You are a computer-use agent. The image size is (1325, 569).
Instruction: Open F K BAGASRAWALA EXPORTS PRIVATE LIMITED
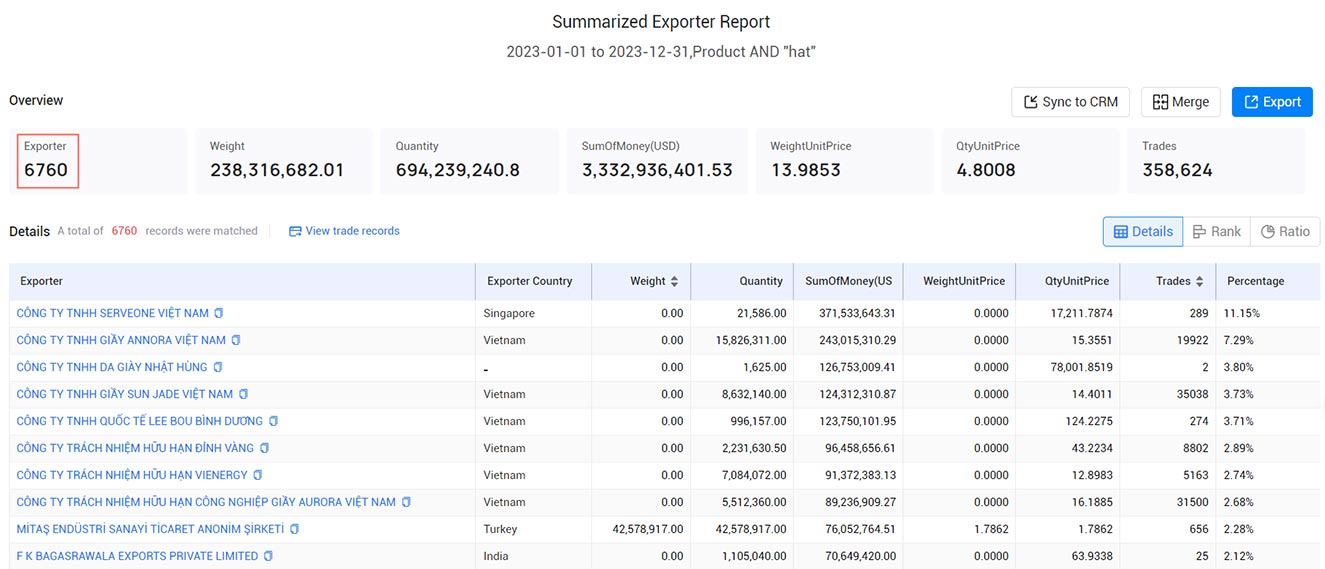point(137,556)
